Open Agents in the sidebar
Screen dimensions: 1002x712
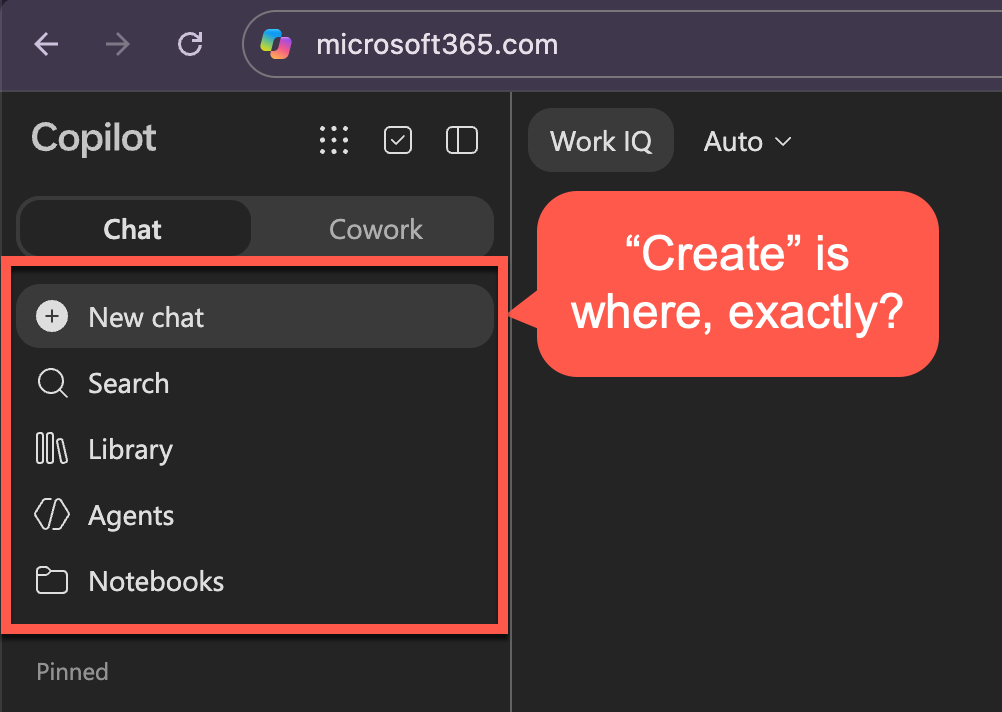point(255,515)
